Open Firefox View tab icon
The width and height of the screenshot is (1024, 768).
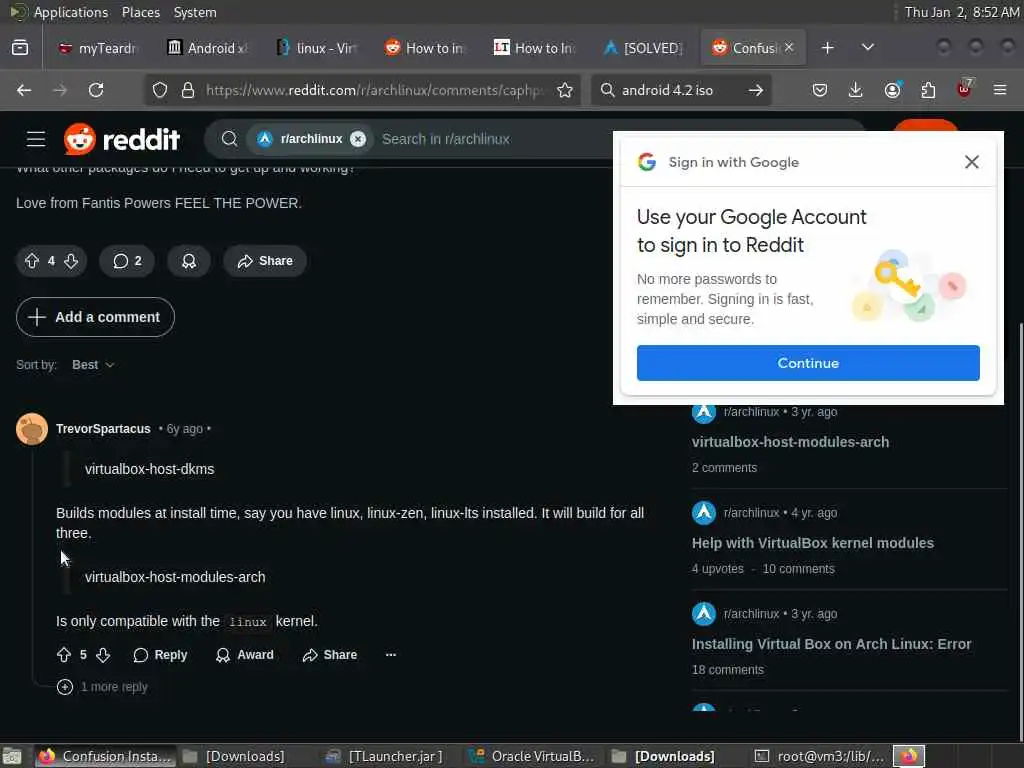20,48
